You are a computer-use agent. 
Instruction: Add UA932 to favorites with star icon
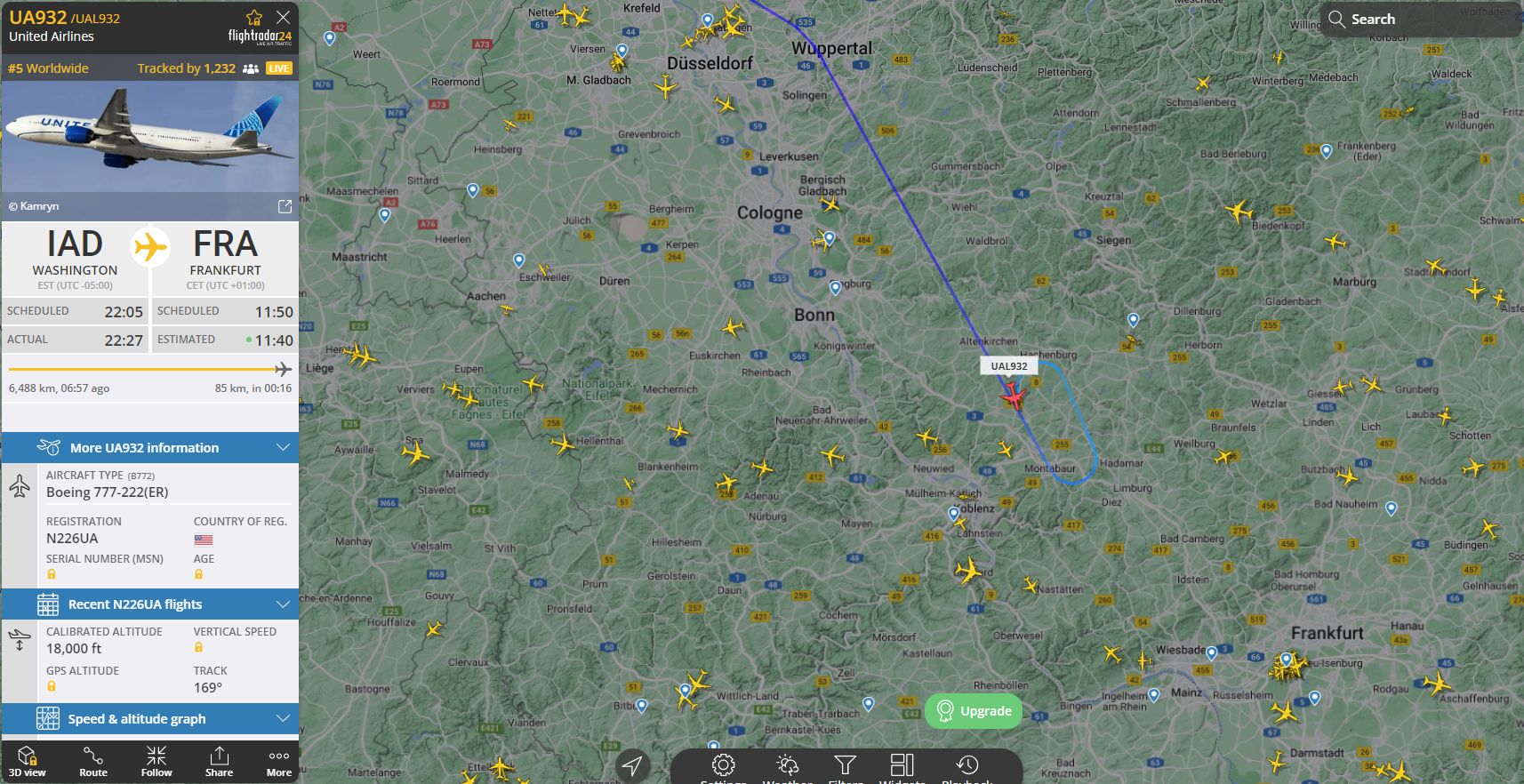click(x=254, y=18)
